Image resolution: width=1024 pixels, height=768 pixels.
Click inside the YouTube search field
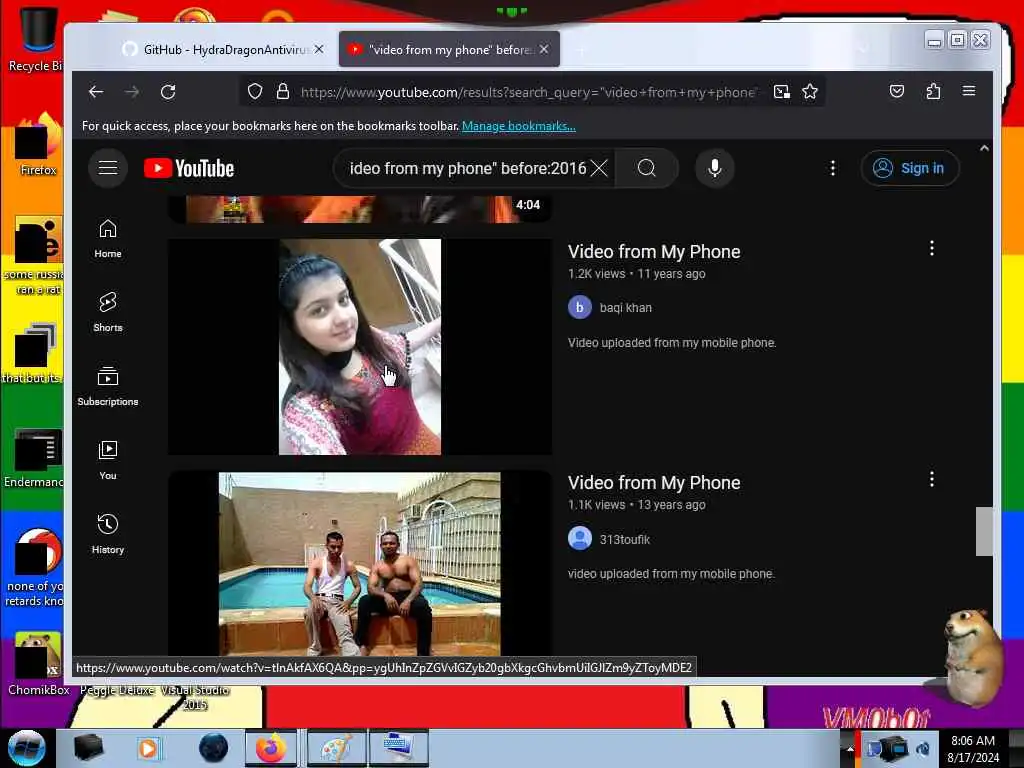coord(467,168)
